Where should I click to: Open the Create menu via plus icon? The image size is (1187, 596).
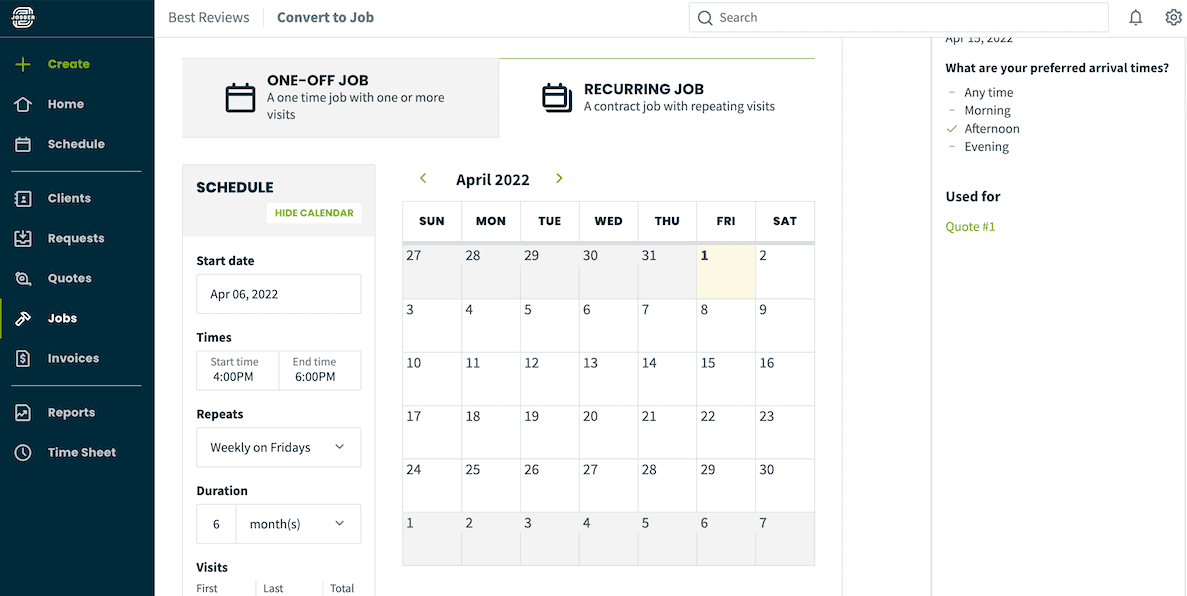pos(23,63)
